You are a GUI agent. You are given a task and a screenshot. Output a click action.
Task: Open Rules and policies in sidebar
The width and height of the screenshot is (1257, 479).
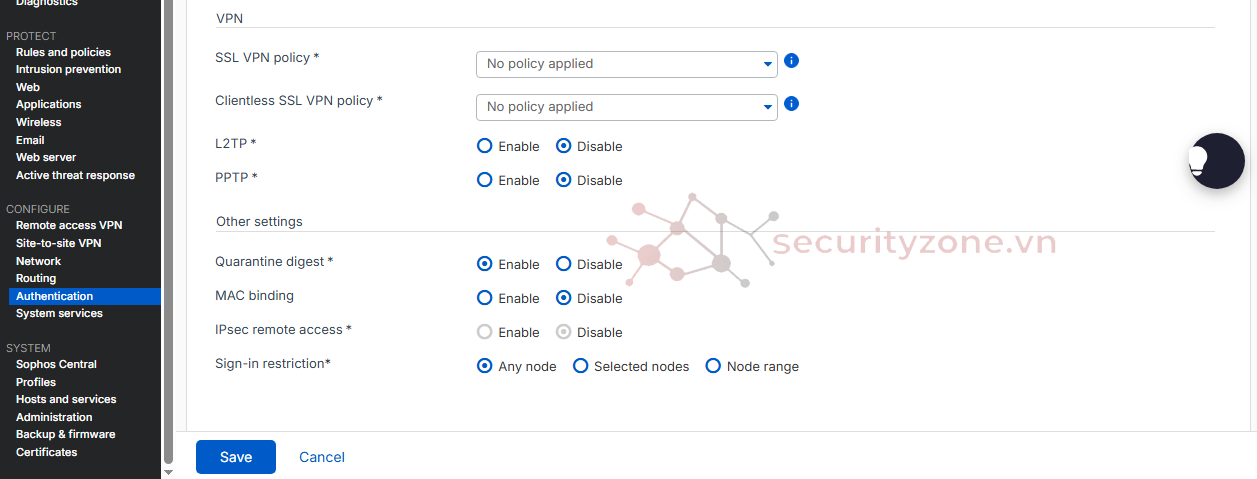coord(63,52)
